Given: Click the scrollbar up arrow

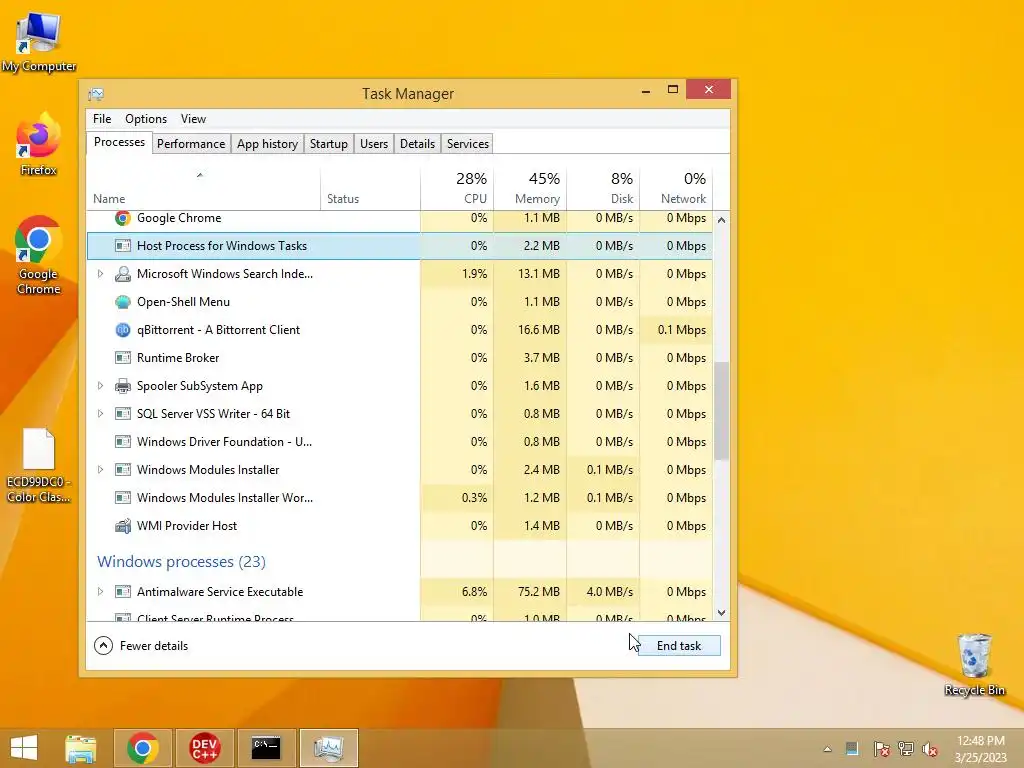Looking at the screenshot, I should coord(721,220).
